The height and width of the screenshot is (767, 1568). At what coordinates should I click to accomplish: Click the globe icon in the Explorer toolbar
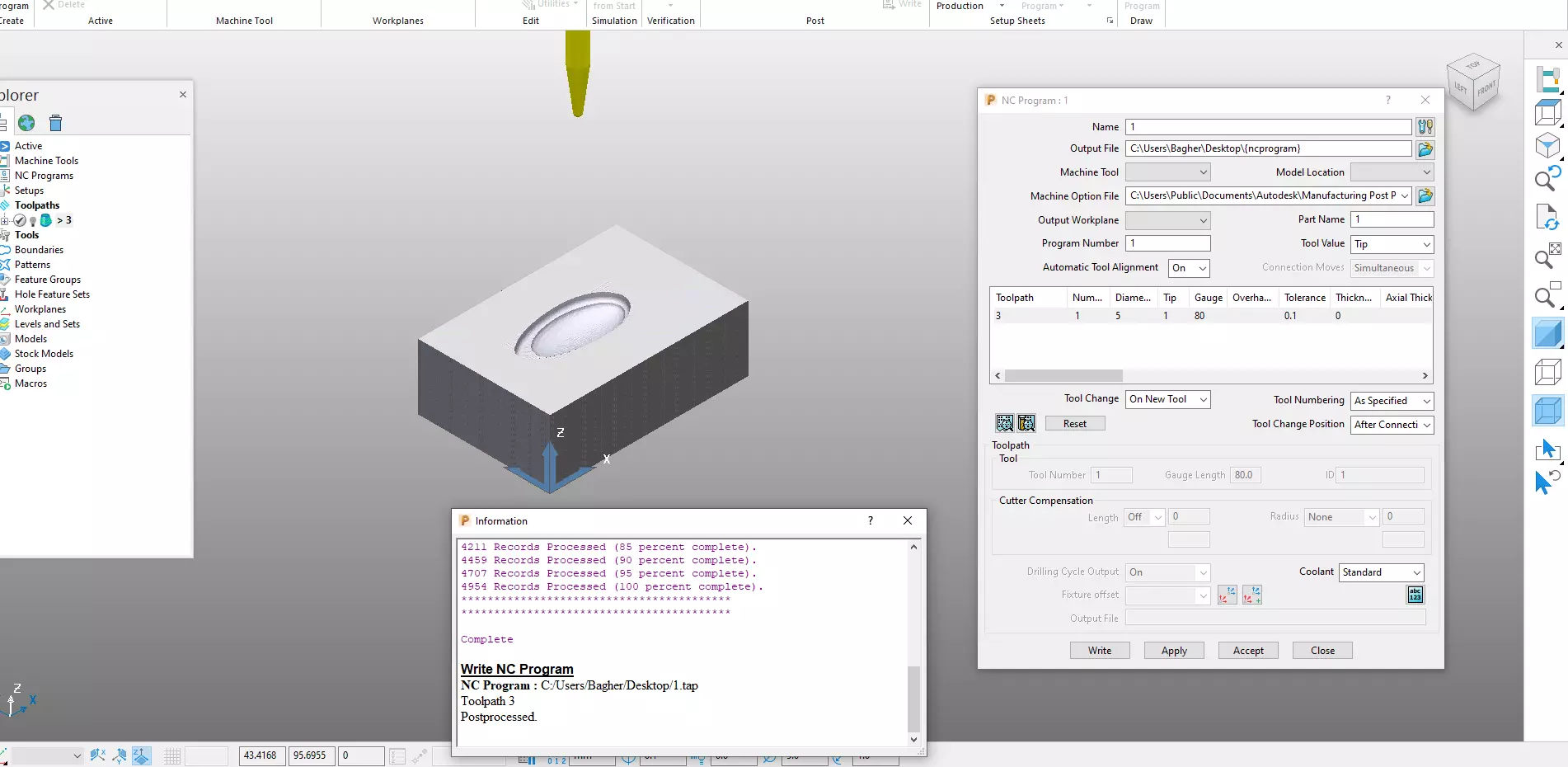click(x=26, y=123)
